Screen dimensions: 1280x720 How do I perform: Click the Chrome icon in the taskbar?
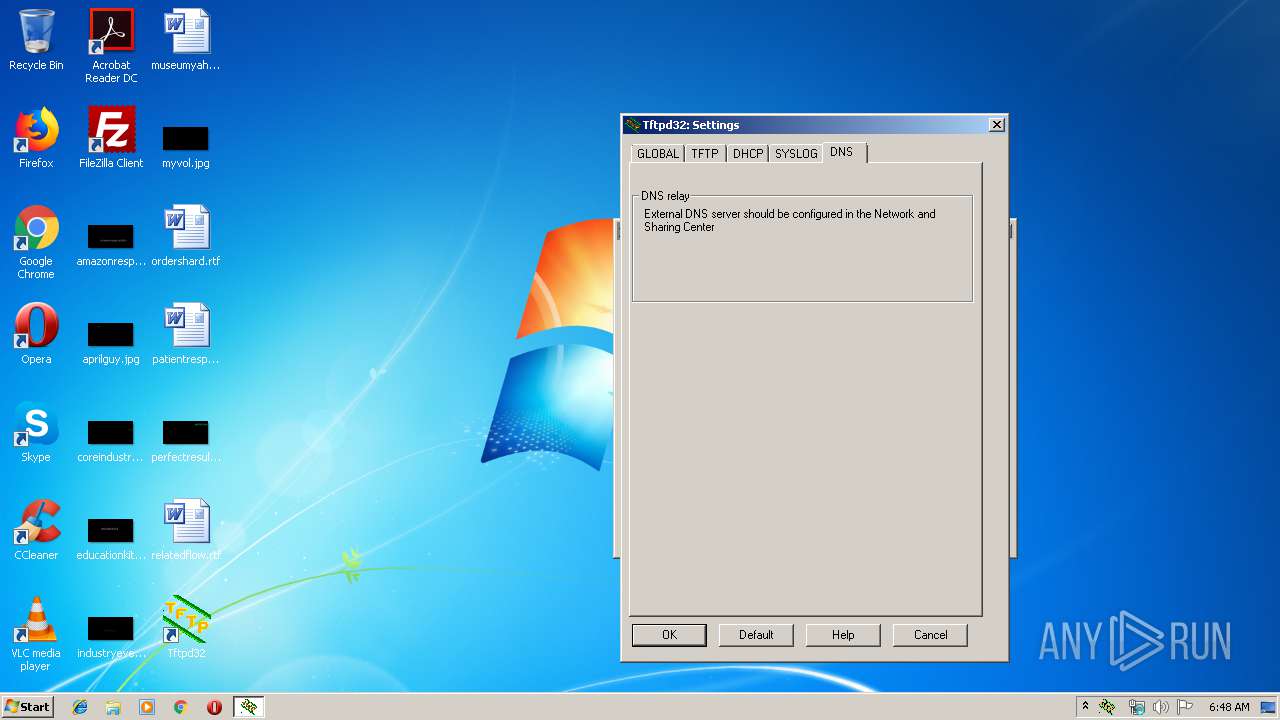[180, 707]
